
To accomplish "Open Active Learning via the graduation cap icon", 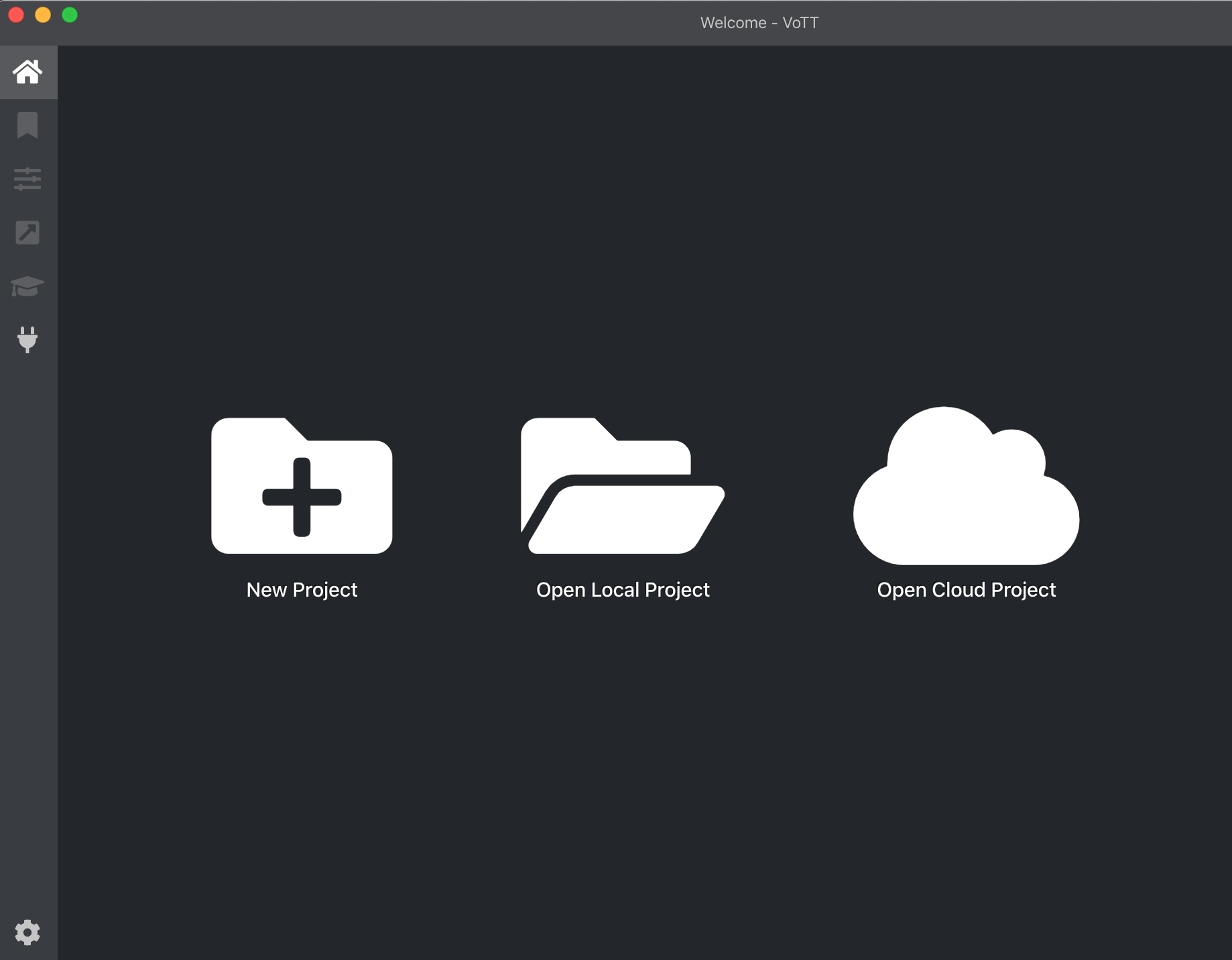I will click(28, 286).
